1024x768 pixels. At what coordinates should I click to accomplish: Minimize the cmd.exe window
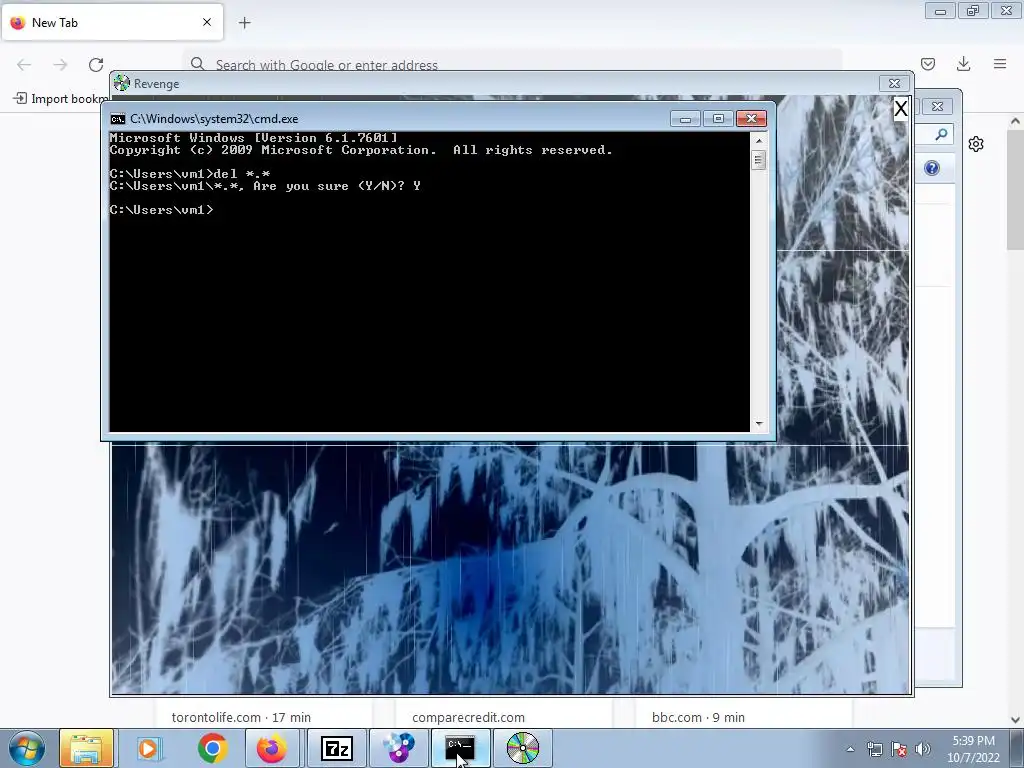tap(685, 119)
